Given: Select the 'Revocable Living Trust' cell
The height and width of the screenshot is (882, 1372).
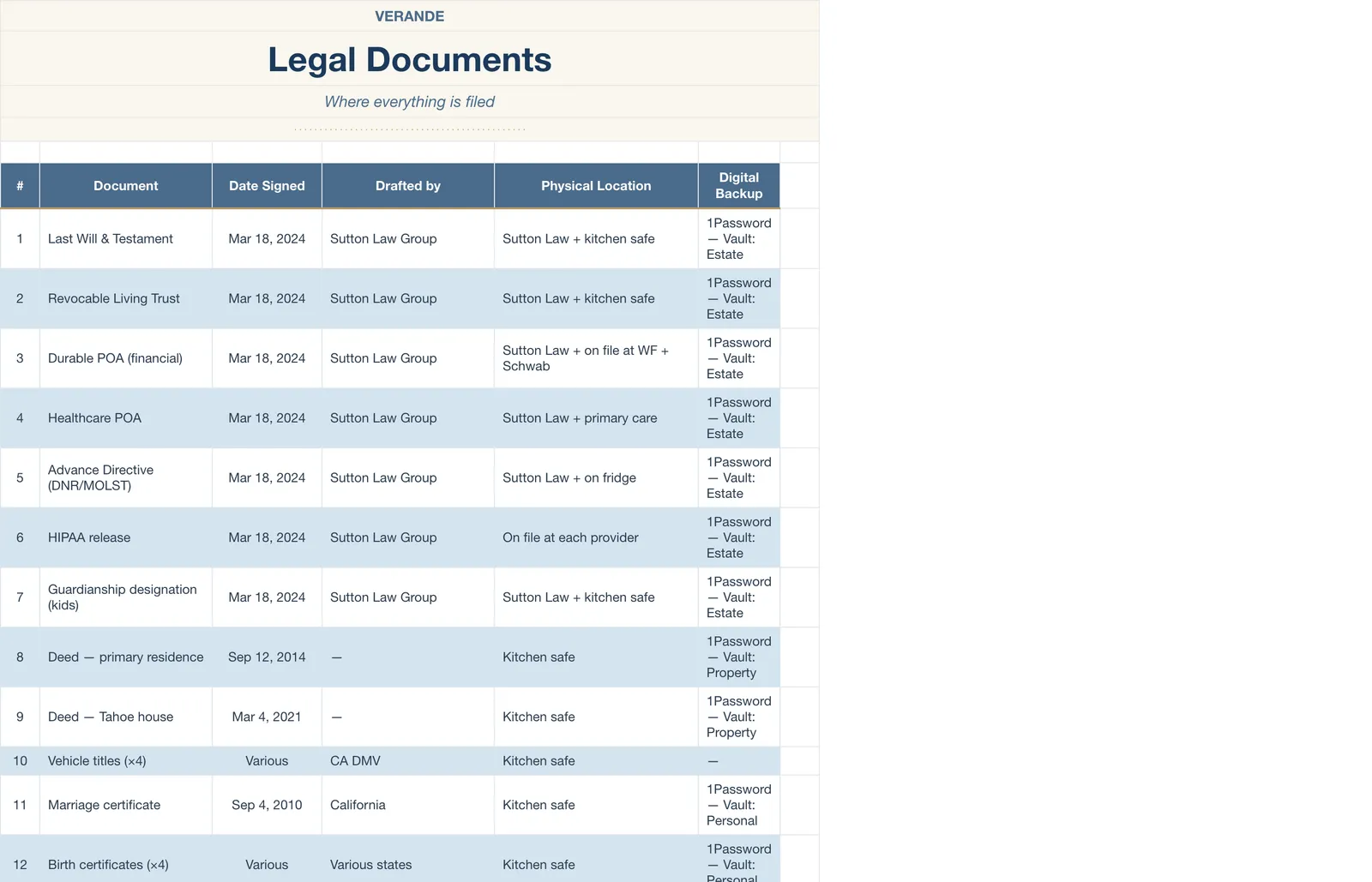Looking at the screenshot, I should coord(126,298).
